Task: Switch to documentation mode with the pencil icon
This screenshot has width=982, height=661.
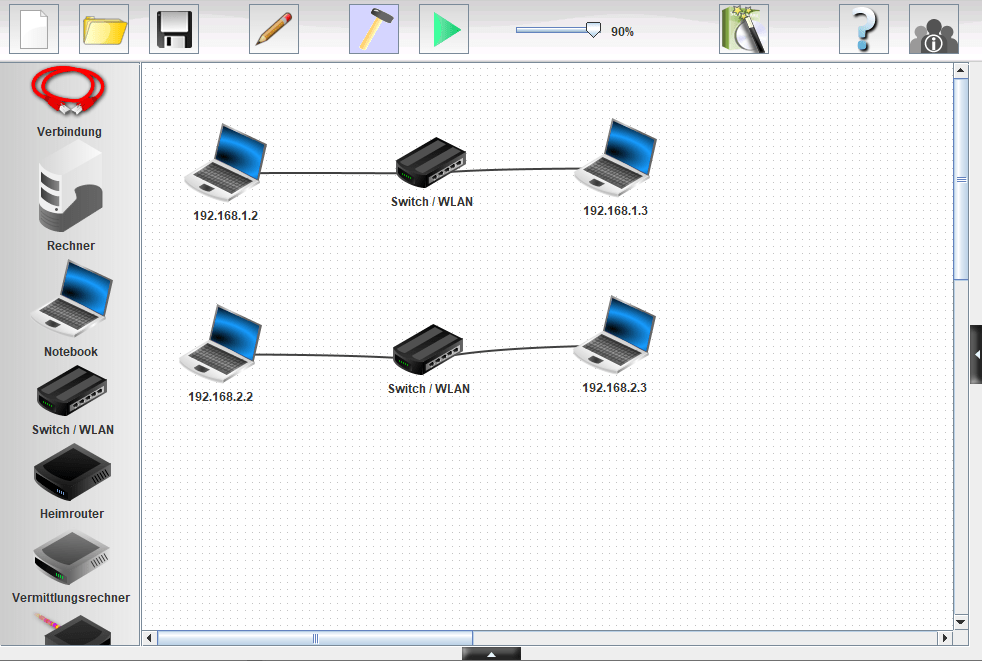Action: pos(274,29)
